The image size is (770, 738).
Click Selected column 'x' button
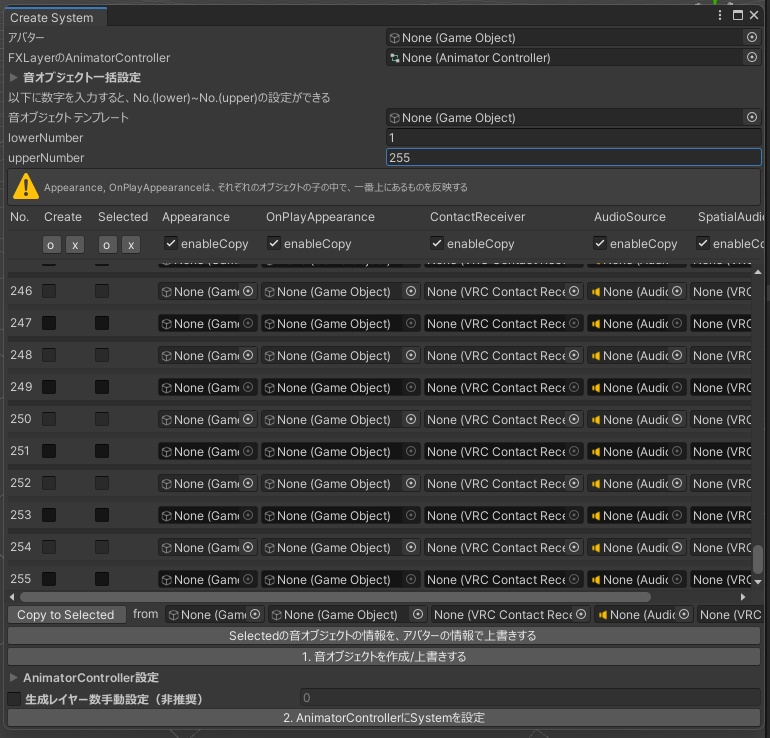[x=131, y=245]
